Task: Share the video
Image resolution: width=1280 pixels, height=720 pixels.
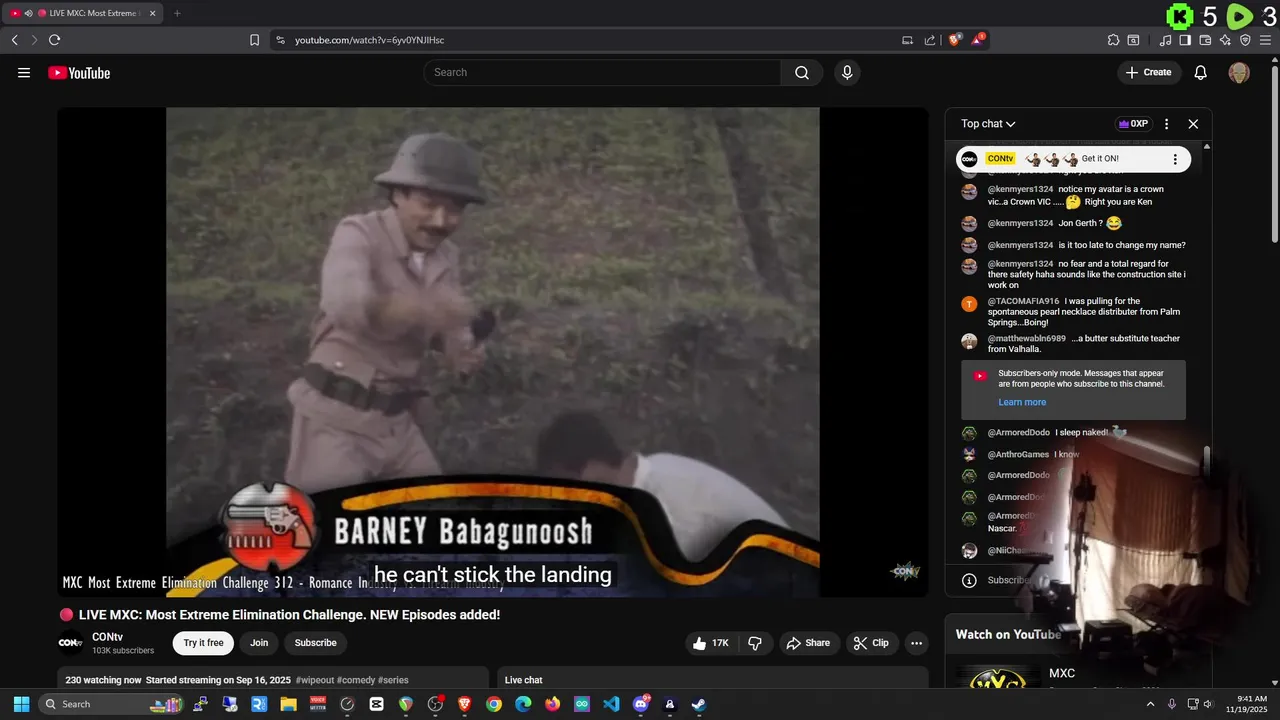Action: click(x=808, y=643)
